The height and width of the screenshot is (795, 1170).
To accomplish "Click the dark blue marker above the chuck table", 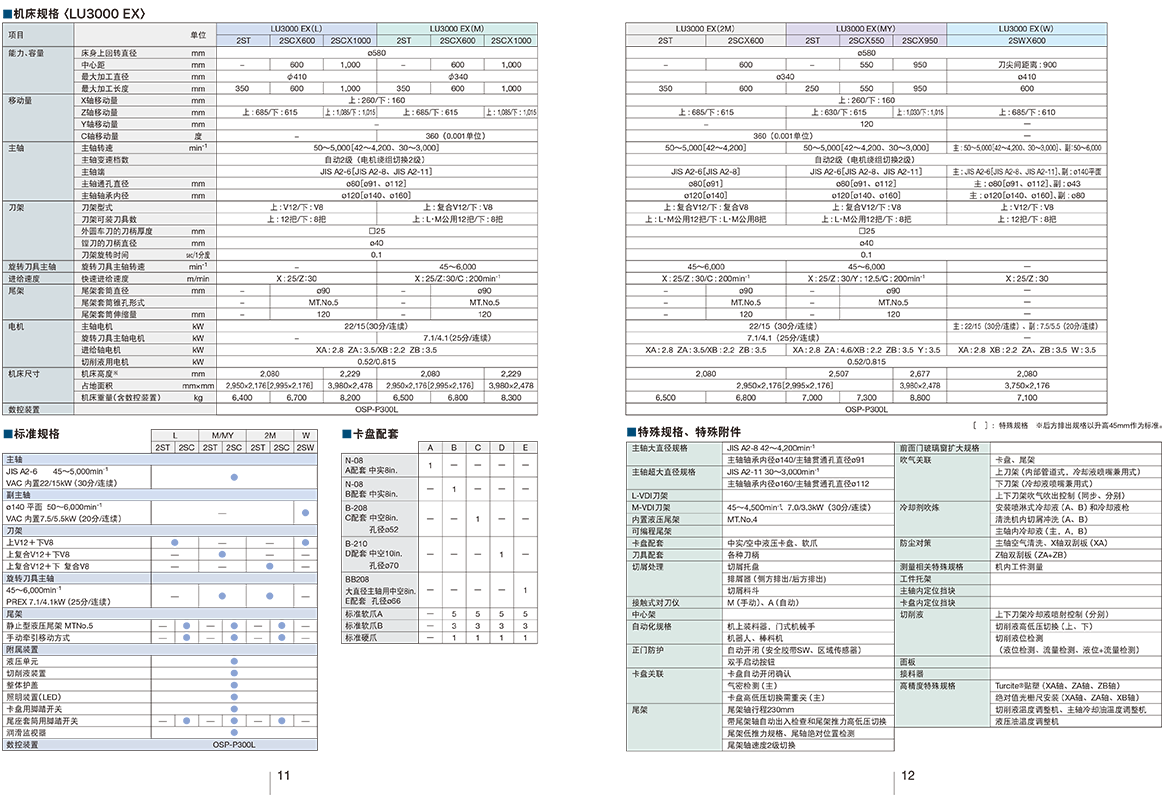I will [341, 432].
